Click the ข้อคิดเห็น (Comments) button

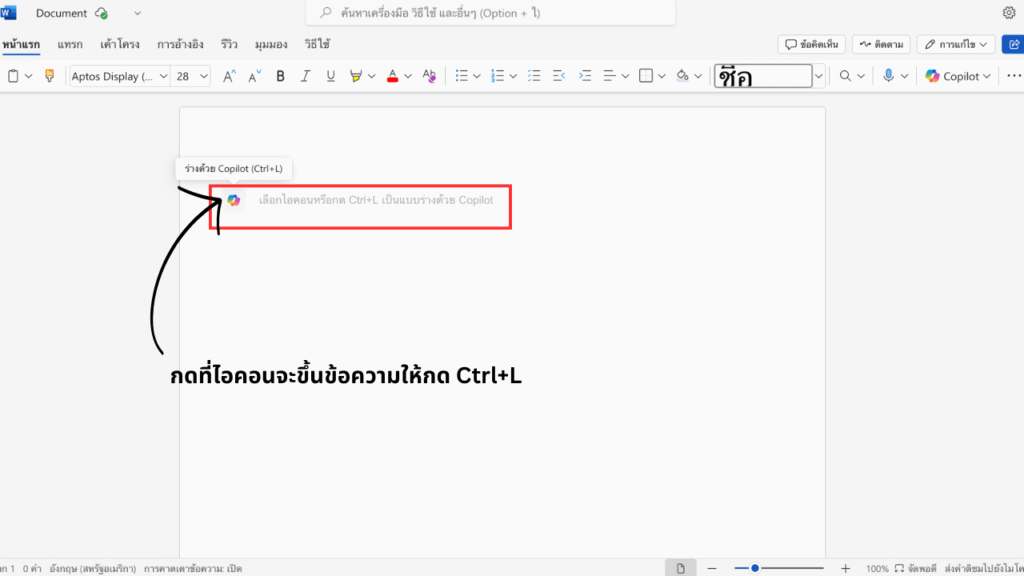pos(812,44)
